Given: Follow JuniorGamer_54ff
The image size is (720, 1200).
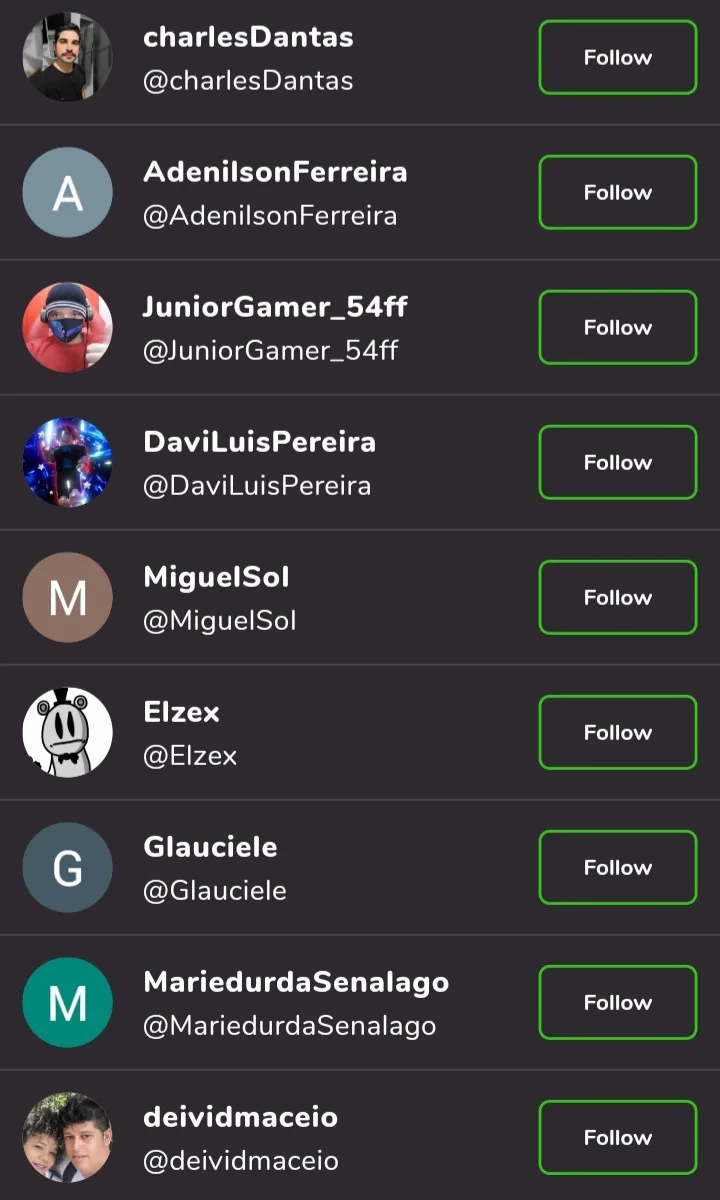Looking at the screenshot, I should pyautogui.click(x=617, y=328).
